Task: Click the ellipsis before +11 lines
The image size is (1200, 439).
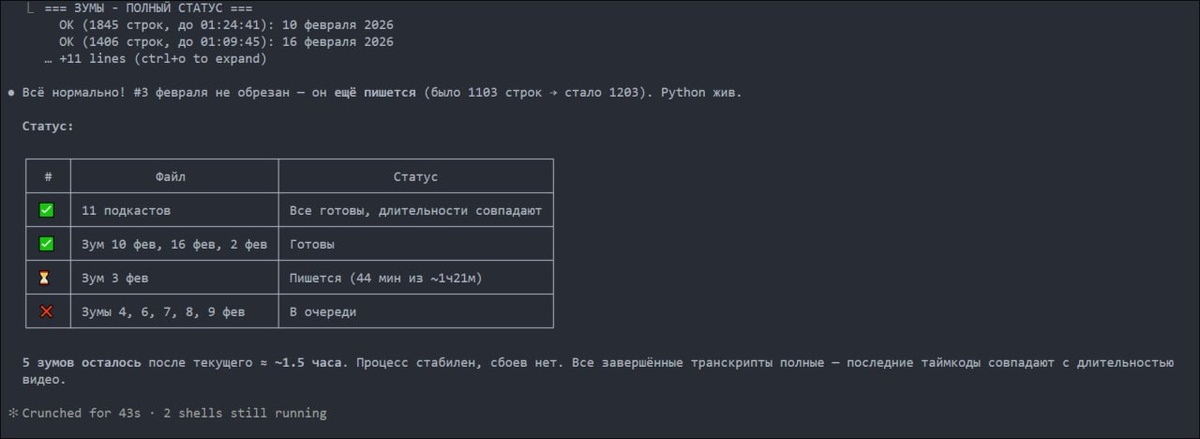Action: [x=48, y=59]
